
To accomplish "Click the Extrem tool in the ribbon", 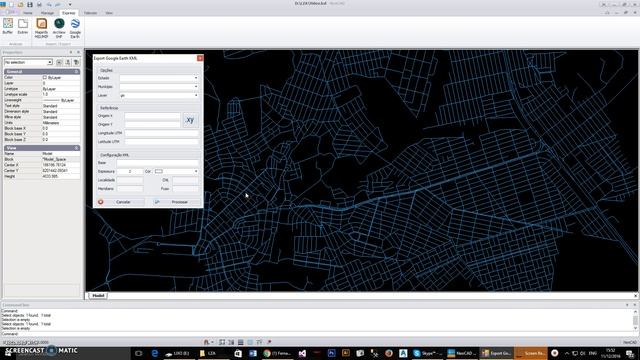I will (x=23, y=26).
